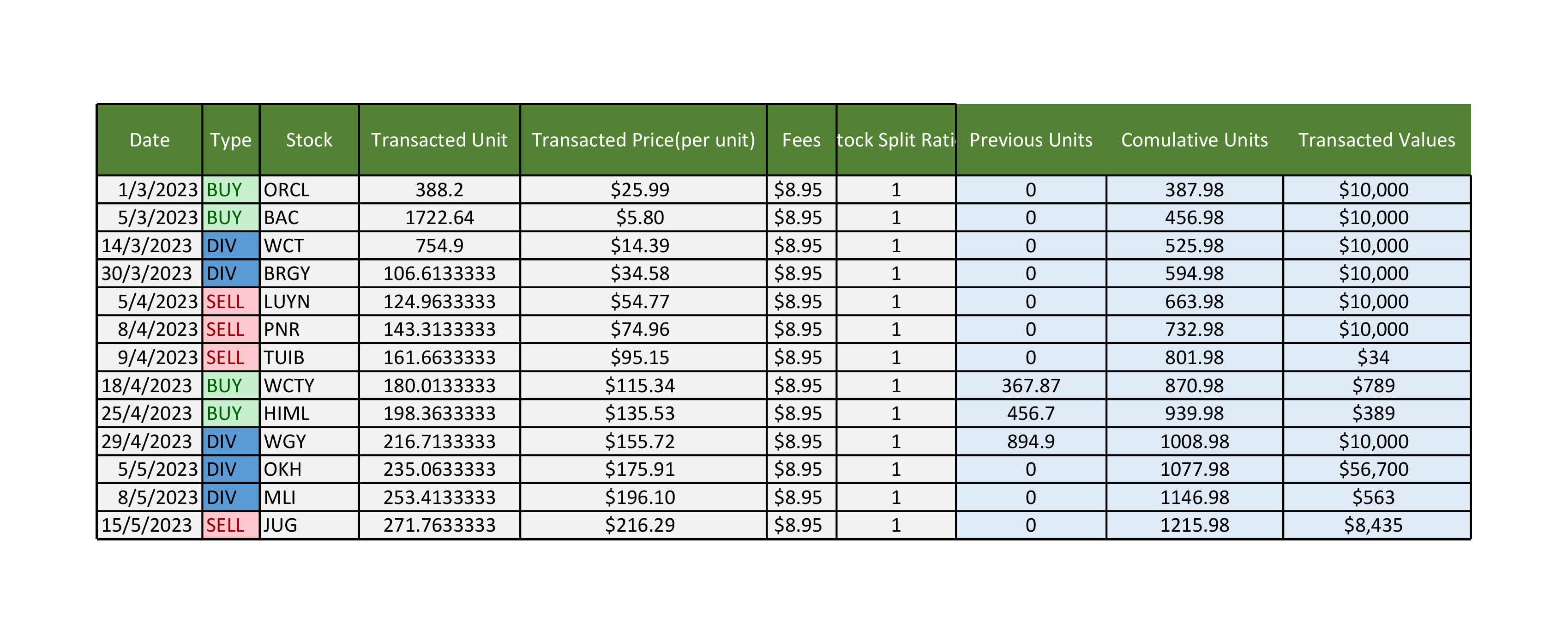The width and height of the screenshot is (1568, 643).
Task: Select the WGY stock cell
Action: tap(309, 442)
